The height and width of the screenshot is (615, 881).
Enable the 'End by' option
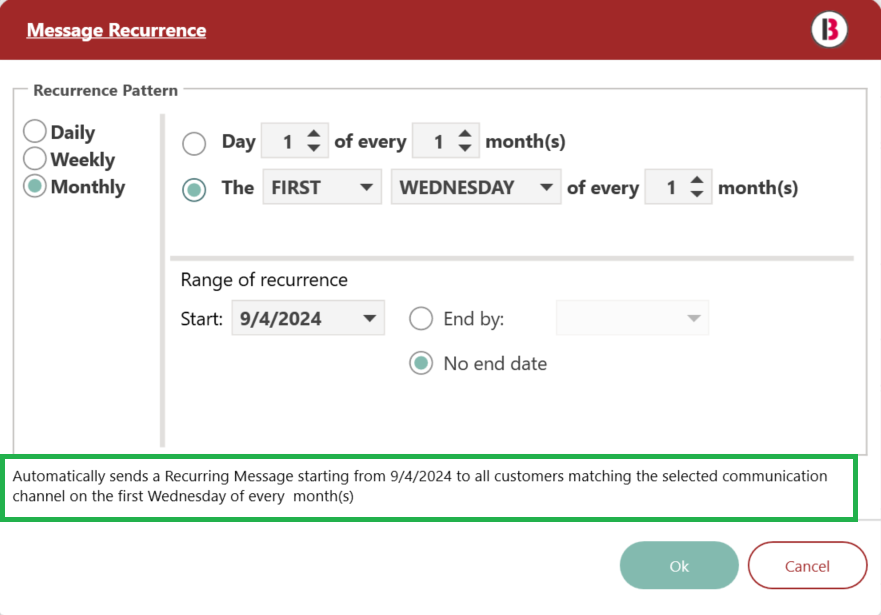click(421, 318)
